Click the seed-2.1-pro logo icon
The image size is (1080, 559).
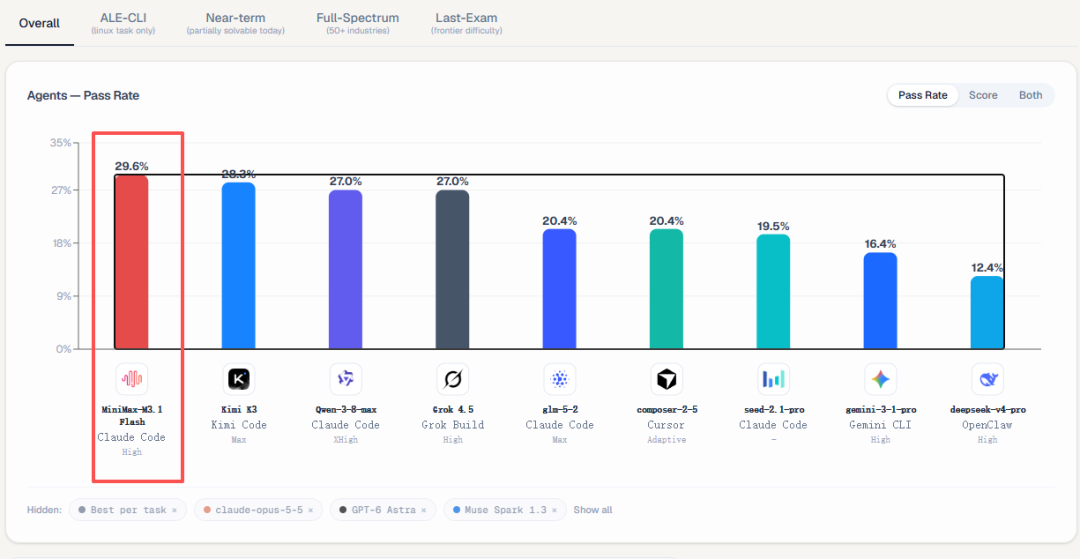point(773,379)
